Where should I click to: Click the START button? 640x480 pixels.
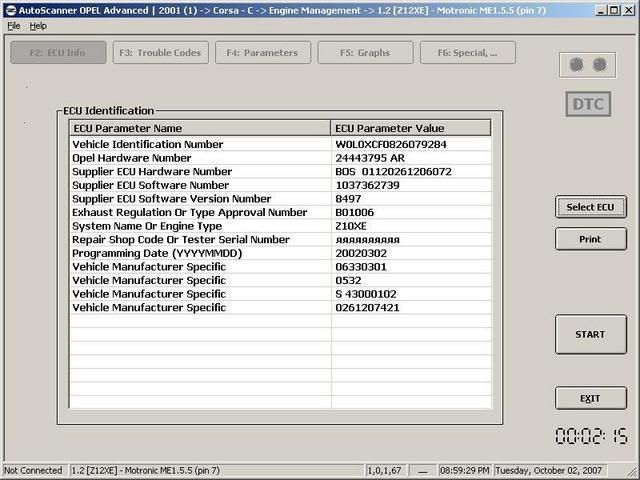coord(591,334)
